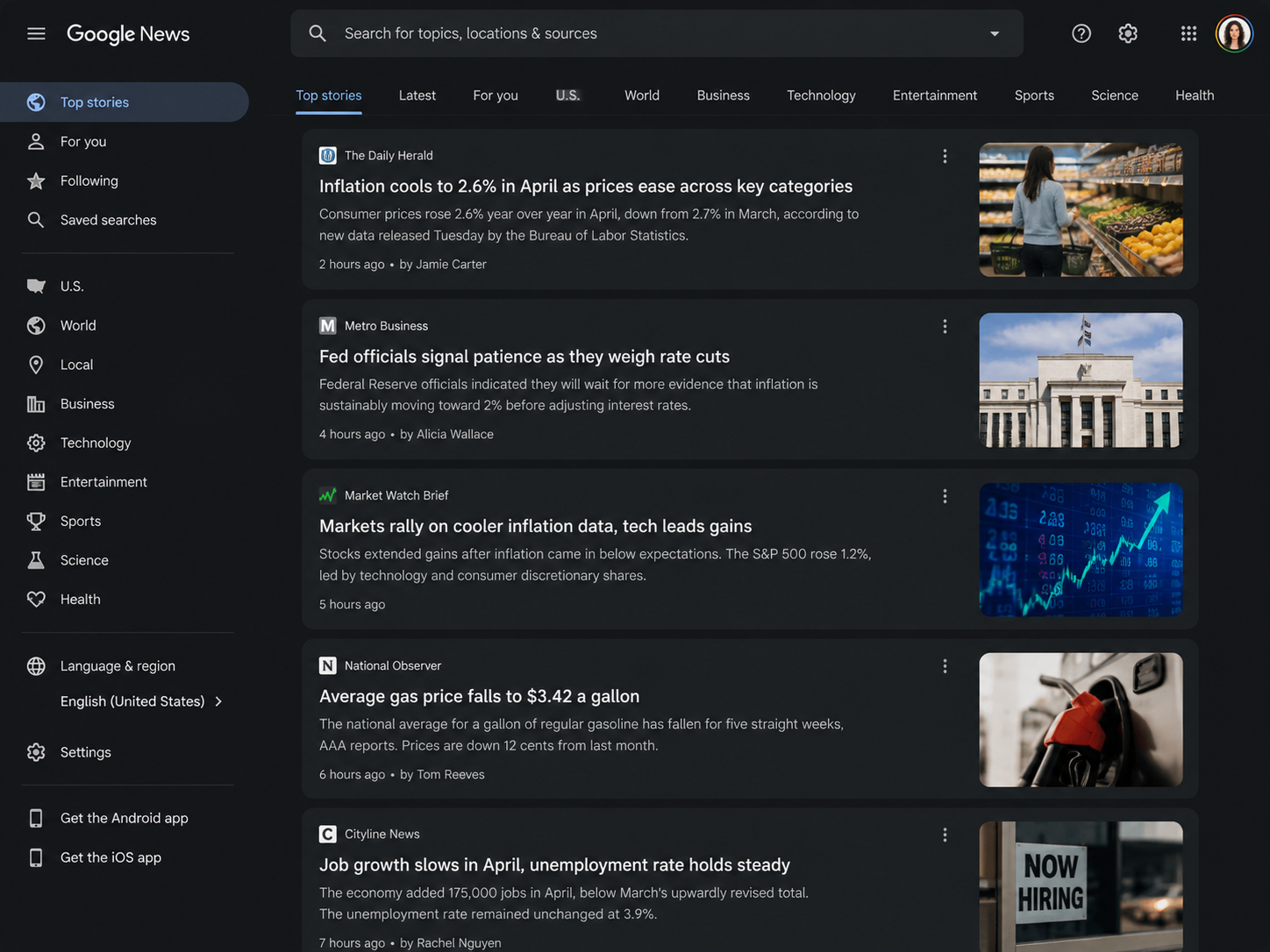Switch to the Entertainment tab

pyautogui.click(x=935, y=96)
